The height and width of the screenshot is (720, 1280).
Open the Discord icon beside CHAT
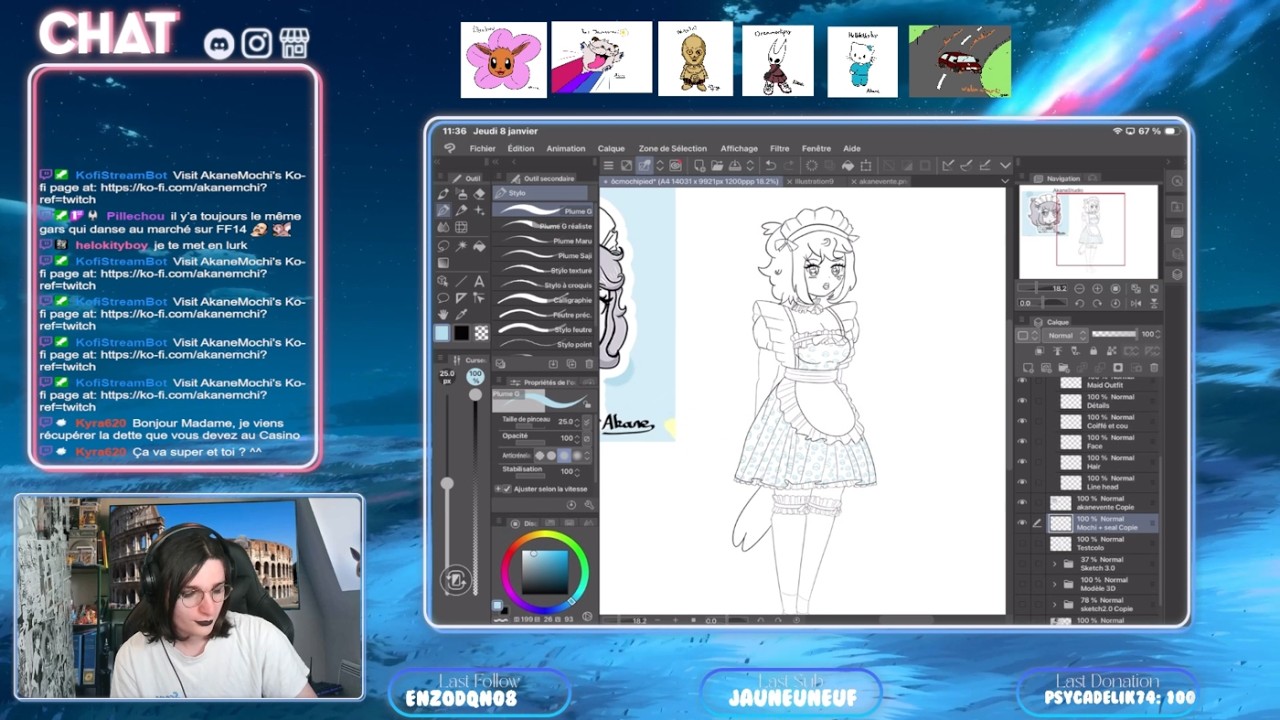pyautogui.click(x=219, y=43)
